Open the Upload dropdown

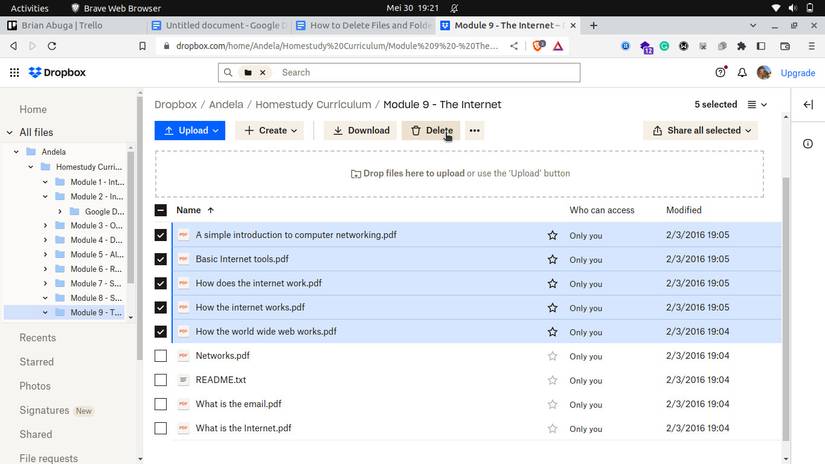tap(190, 130)
